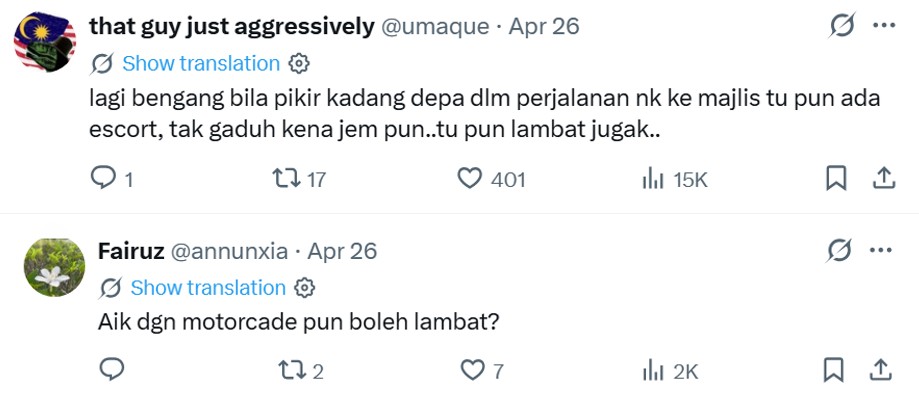The width and height of the screenshot is (919, 409).
Task: Show translation for umaque's tweet
Action: click(200, 64)
